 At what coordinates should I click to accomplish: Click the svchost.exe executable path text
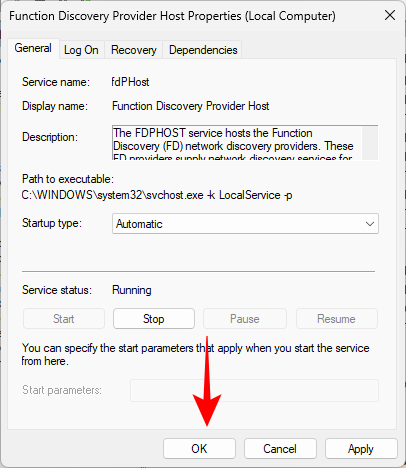(x=157, y=195)
